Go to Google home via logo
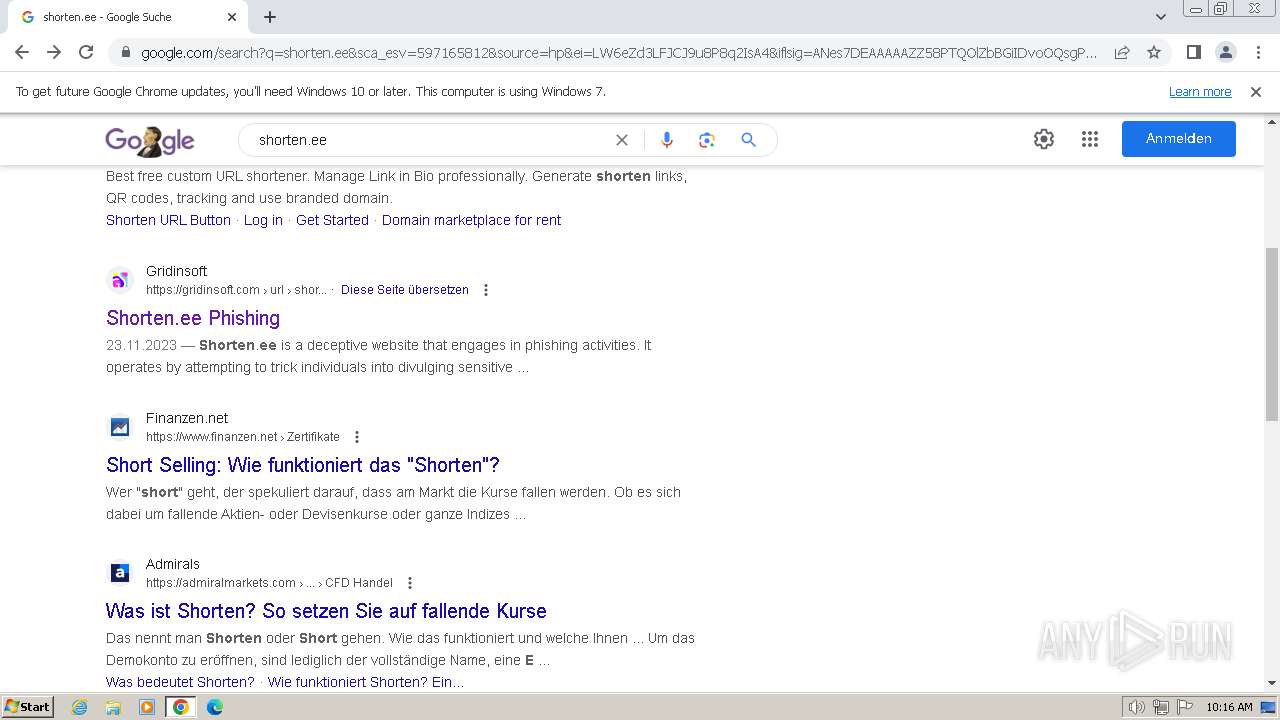 (x=150, y=141)
